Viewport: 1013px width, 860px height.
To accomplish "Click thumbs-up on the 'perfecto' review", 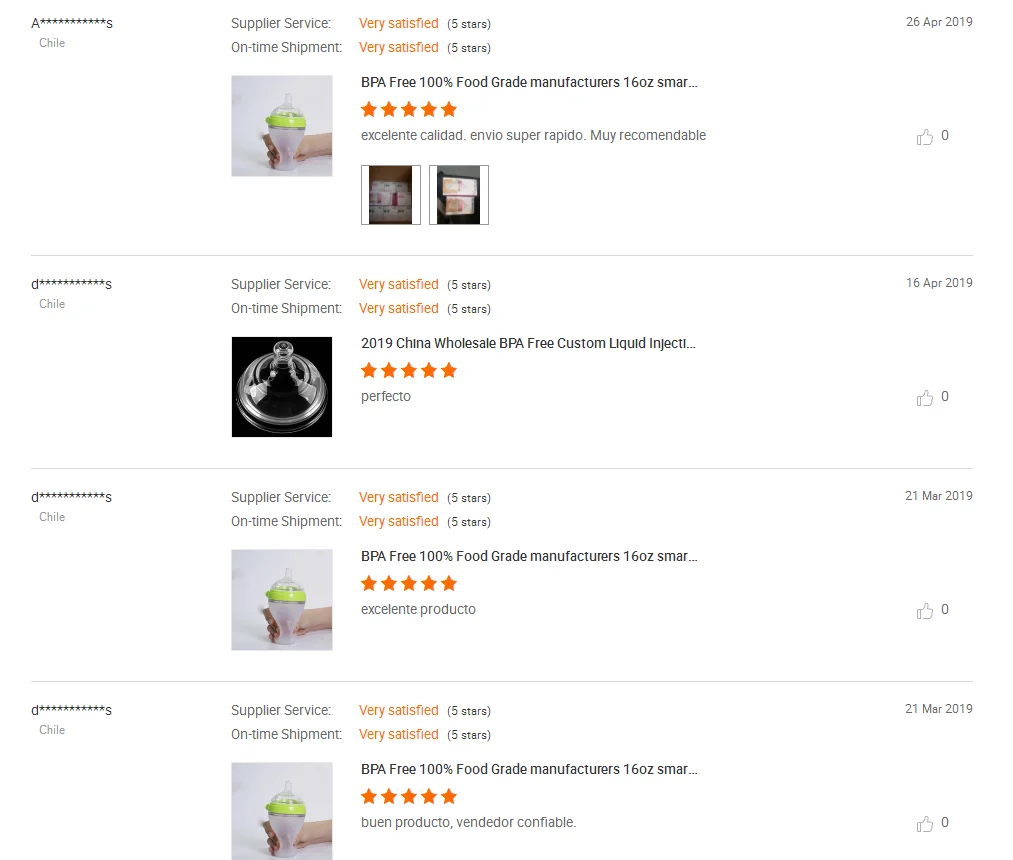I will click(924, 397).
